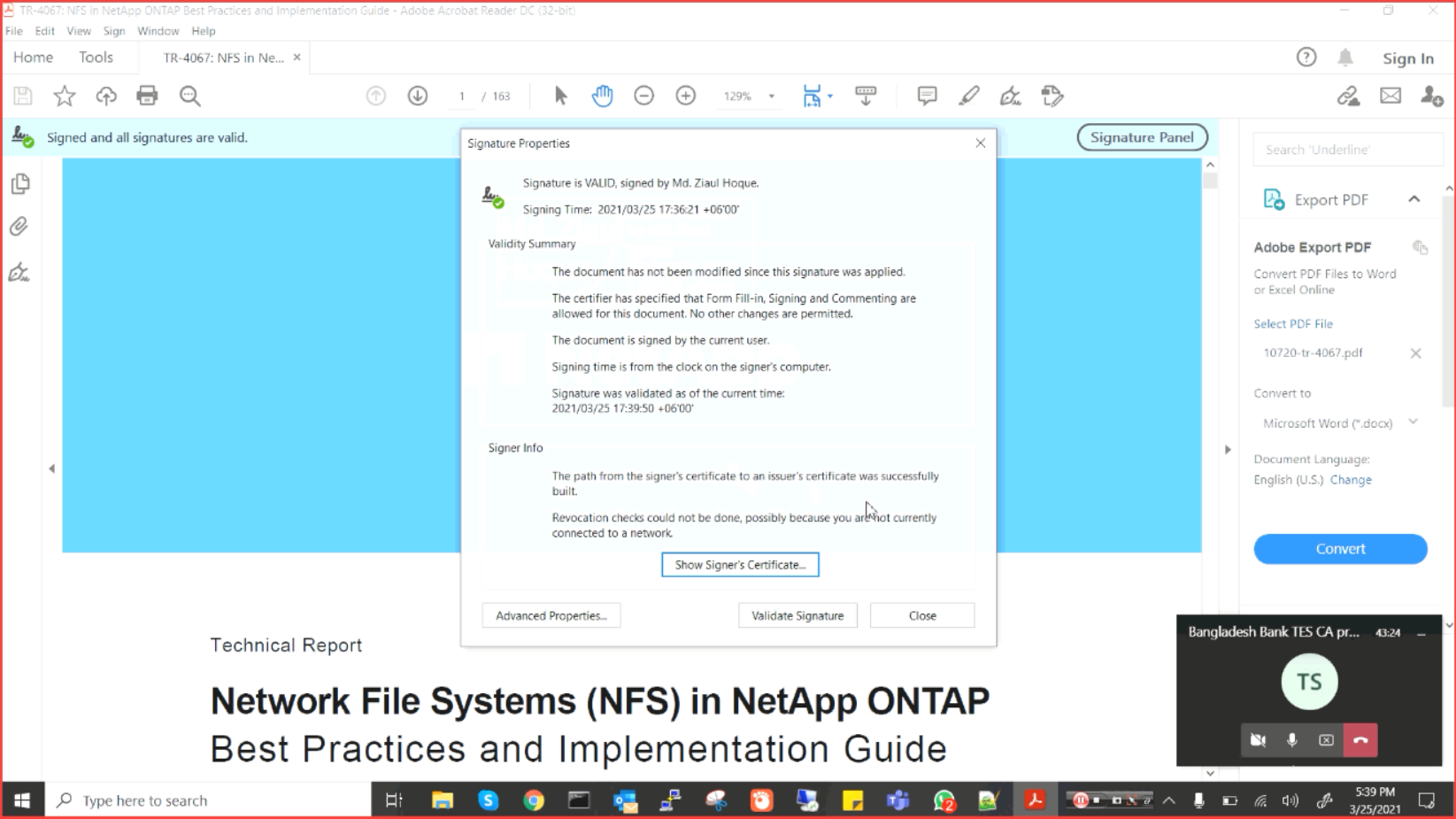Open Advanced Properties in signature dialog
This screenshot has width=1456, height=819.
coord(551,615)
